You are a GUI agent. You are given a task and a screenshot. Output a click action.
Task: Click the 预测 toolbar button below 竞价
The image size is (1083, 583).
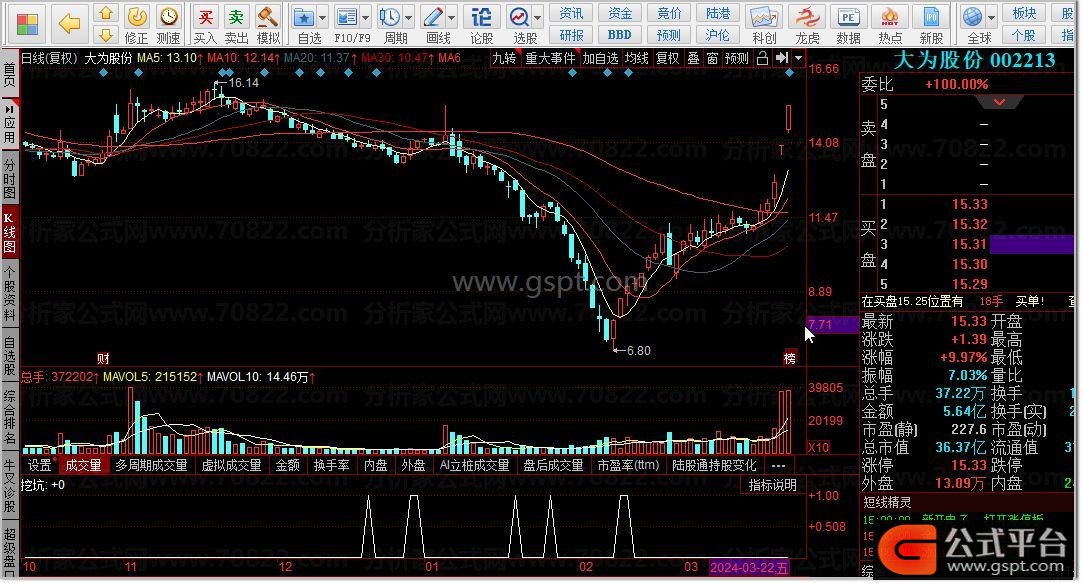click(669, 35)
